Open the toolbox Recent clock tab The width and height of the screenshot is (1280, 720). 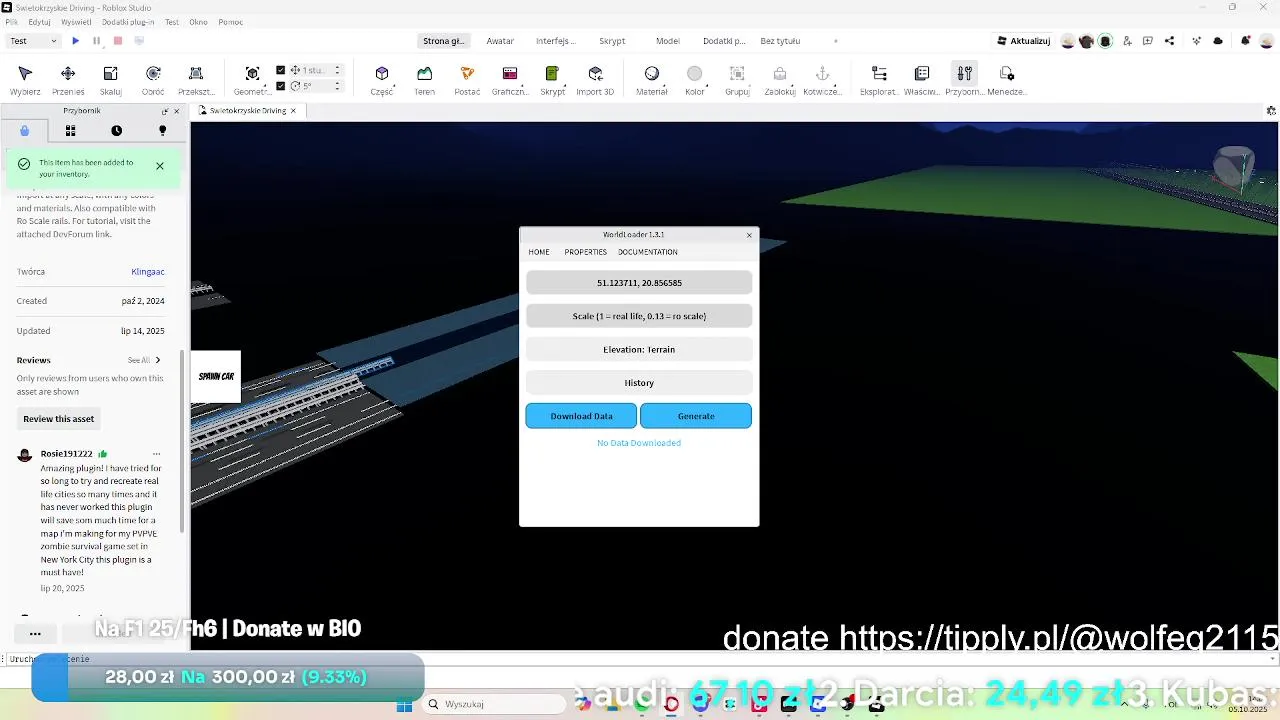click(x=116, y=130)
